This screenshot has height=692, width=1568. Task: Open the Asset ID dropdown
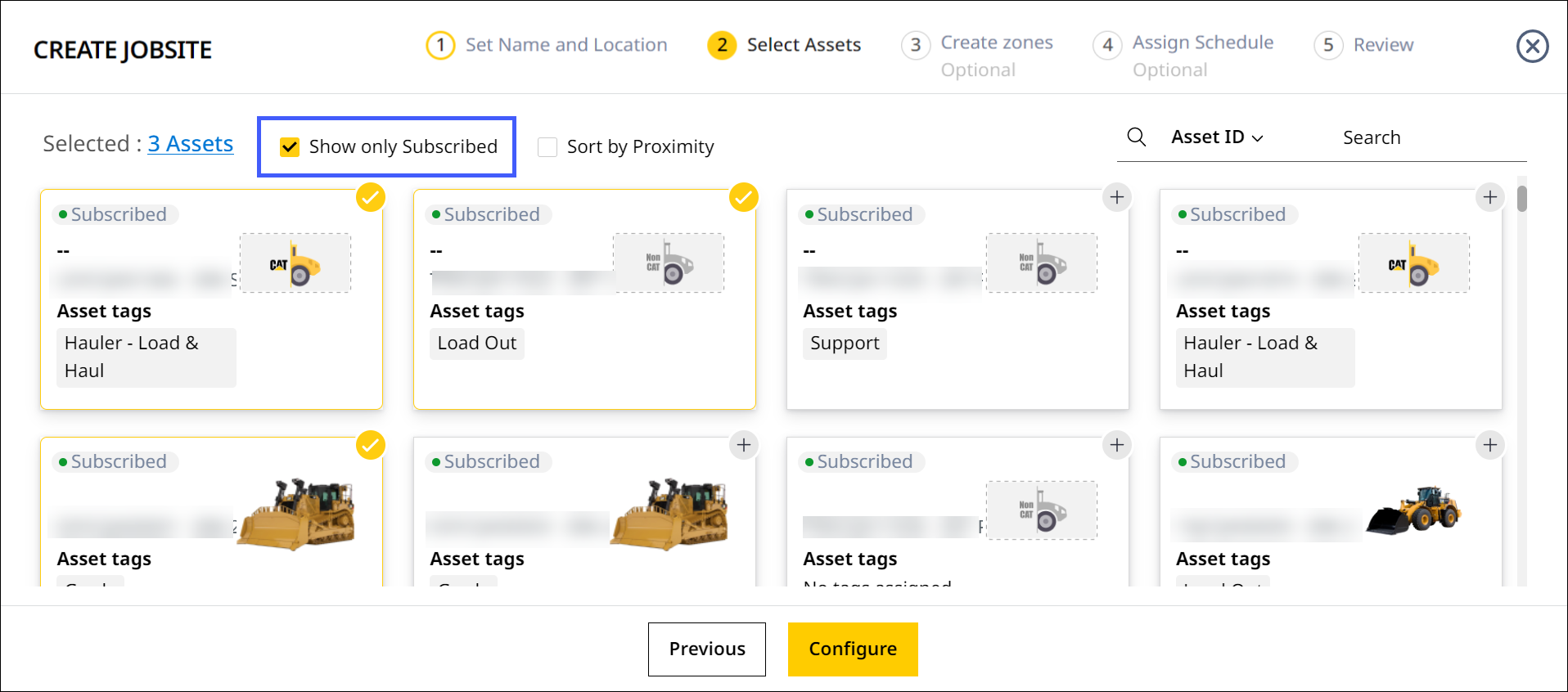1217,137
